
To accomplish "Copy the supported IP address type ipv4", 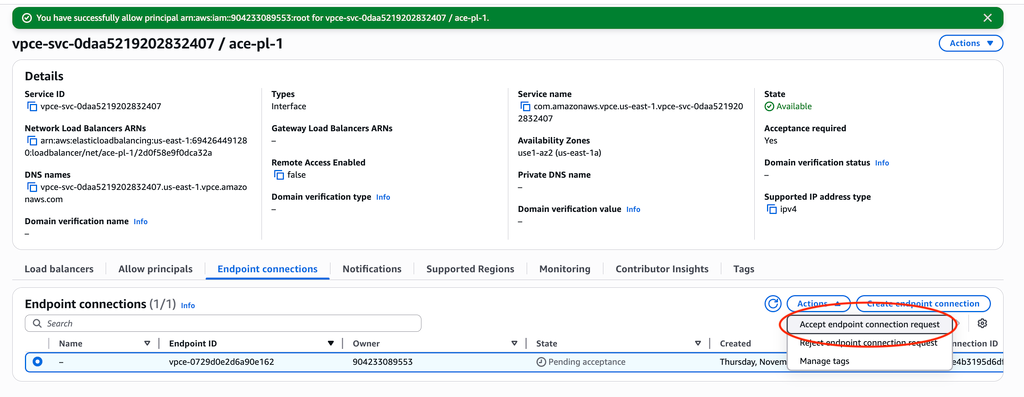I will click(771, 209).
